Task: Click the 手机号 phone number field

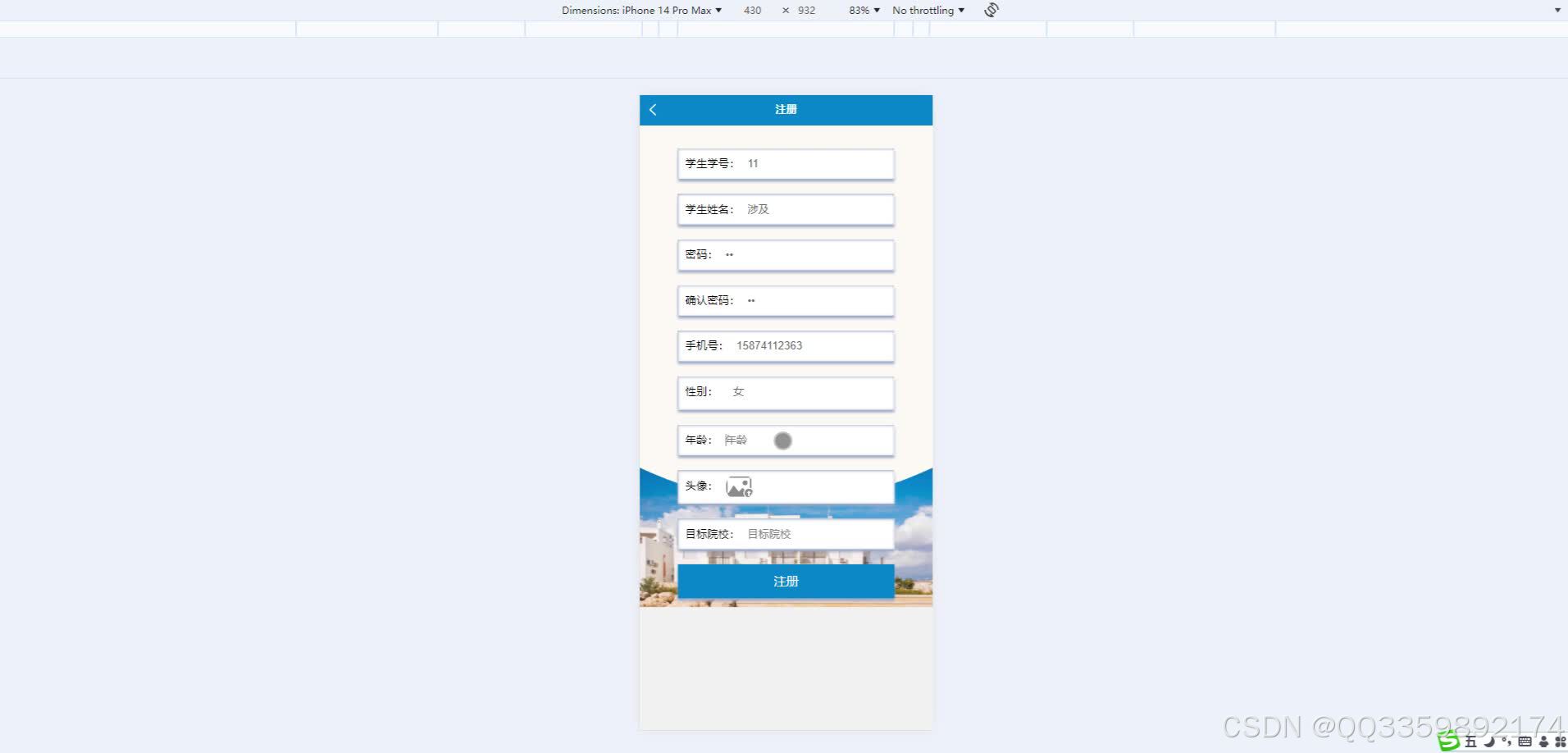Action: (786, 346)
